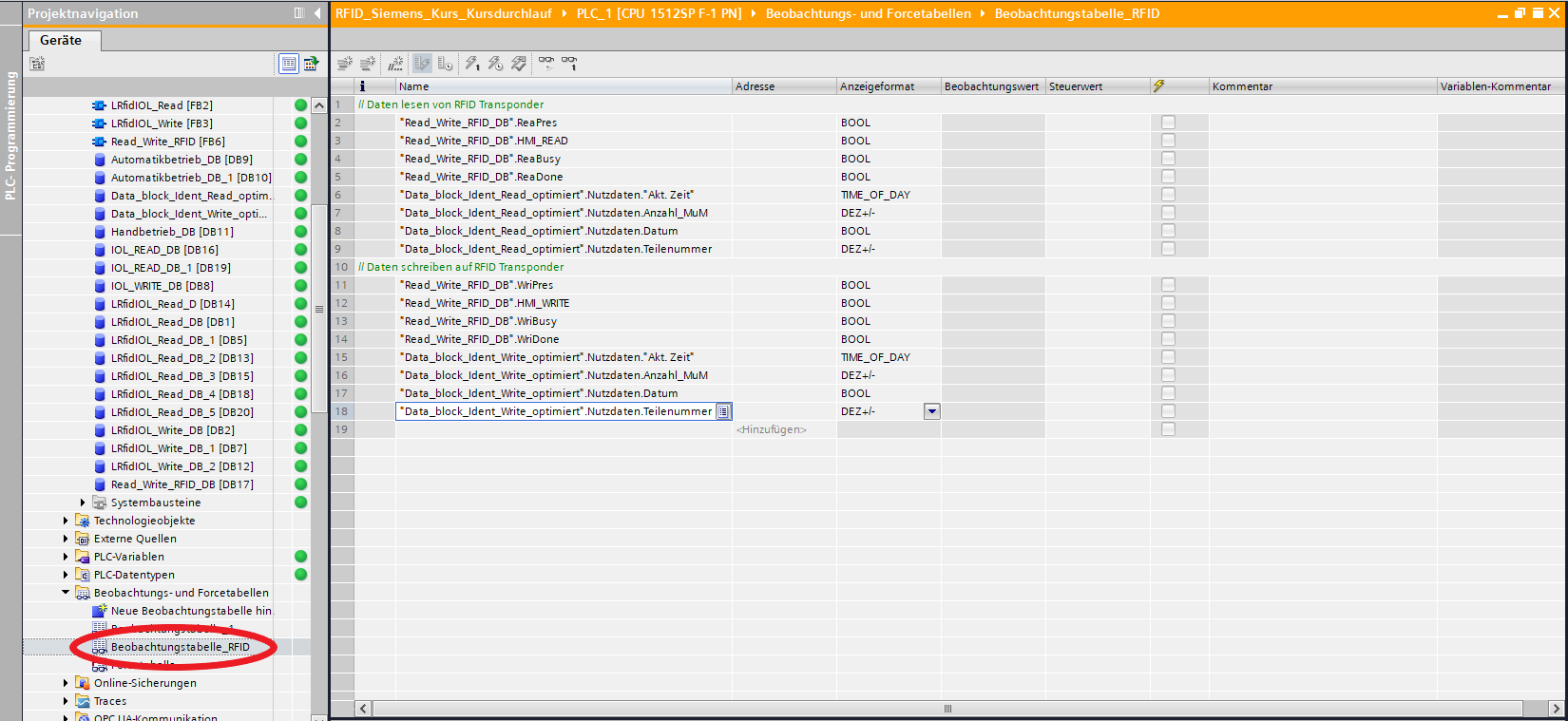Click the details view icon in Geräte toolbar

(288, 64)
